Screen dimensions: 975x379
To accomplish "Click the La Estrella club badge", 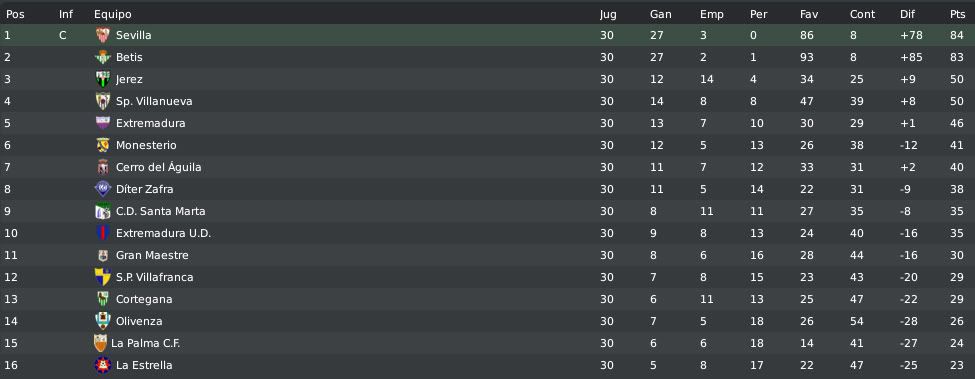I will coord(103,365).
